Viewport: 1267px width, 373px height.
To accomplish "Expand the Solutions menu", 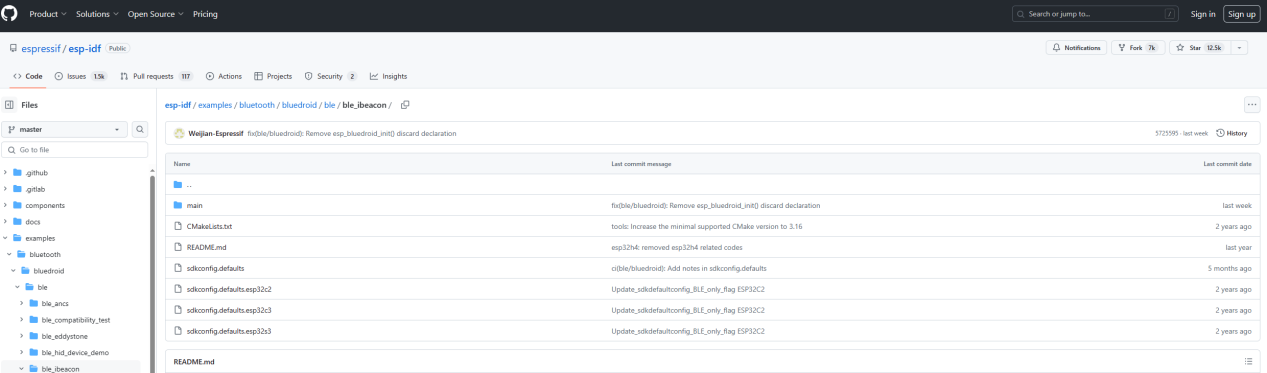I will click(x=97, y=14).
